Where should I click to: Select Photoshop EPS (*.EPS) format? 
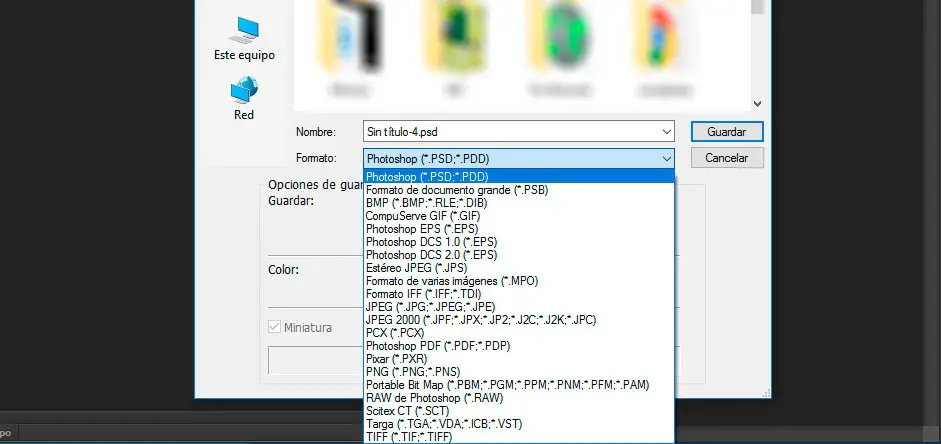pyautogui.click(x=519, y=229)
